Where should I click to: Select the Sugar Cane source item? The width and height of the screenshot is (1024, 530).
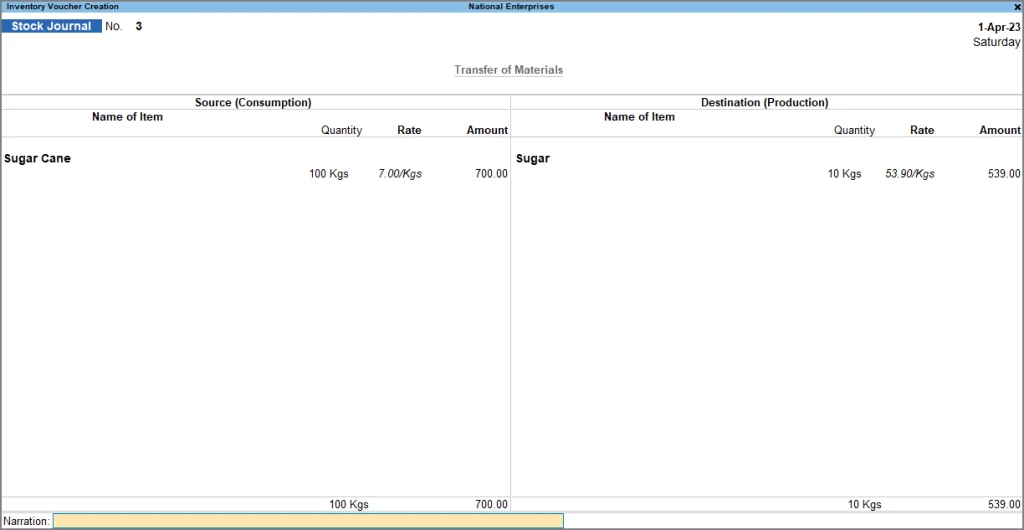click(x=37, y=159)
